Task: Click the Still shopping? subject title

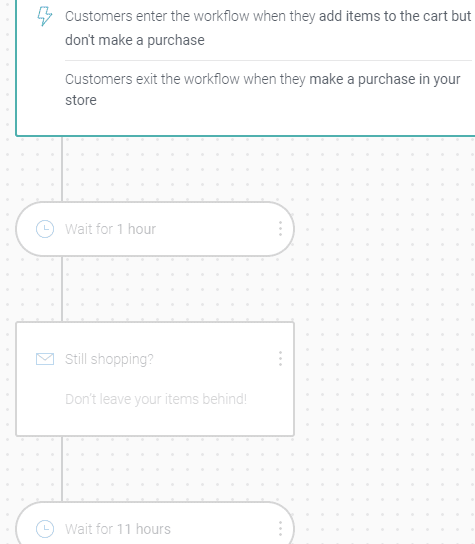Action: (109, 359)
